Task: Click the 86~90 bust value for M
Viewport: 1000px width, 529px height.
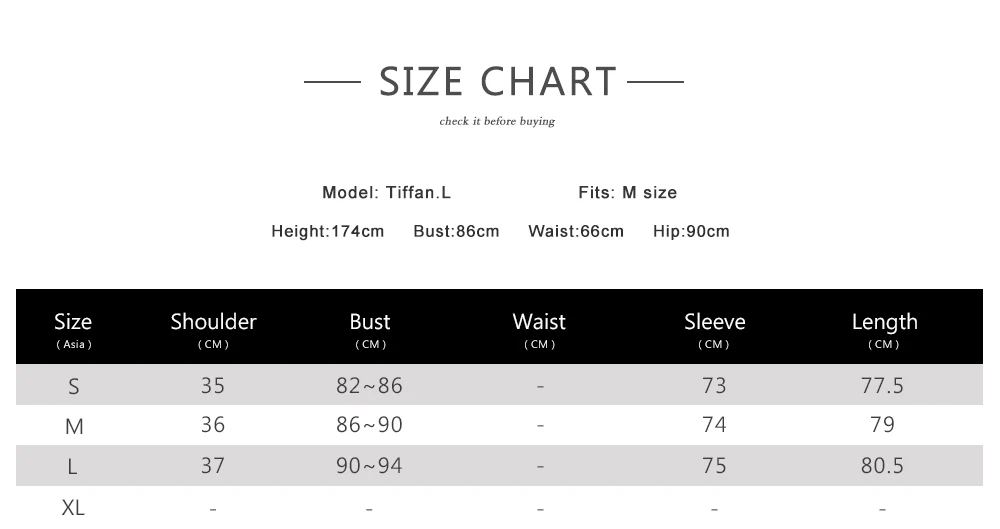Action: coord(369,425)
